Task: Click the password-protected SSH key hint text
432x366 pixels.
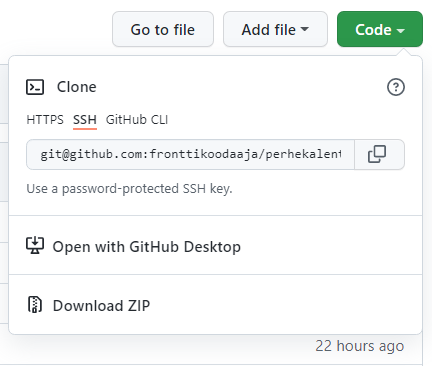Action: coord(129,189)
